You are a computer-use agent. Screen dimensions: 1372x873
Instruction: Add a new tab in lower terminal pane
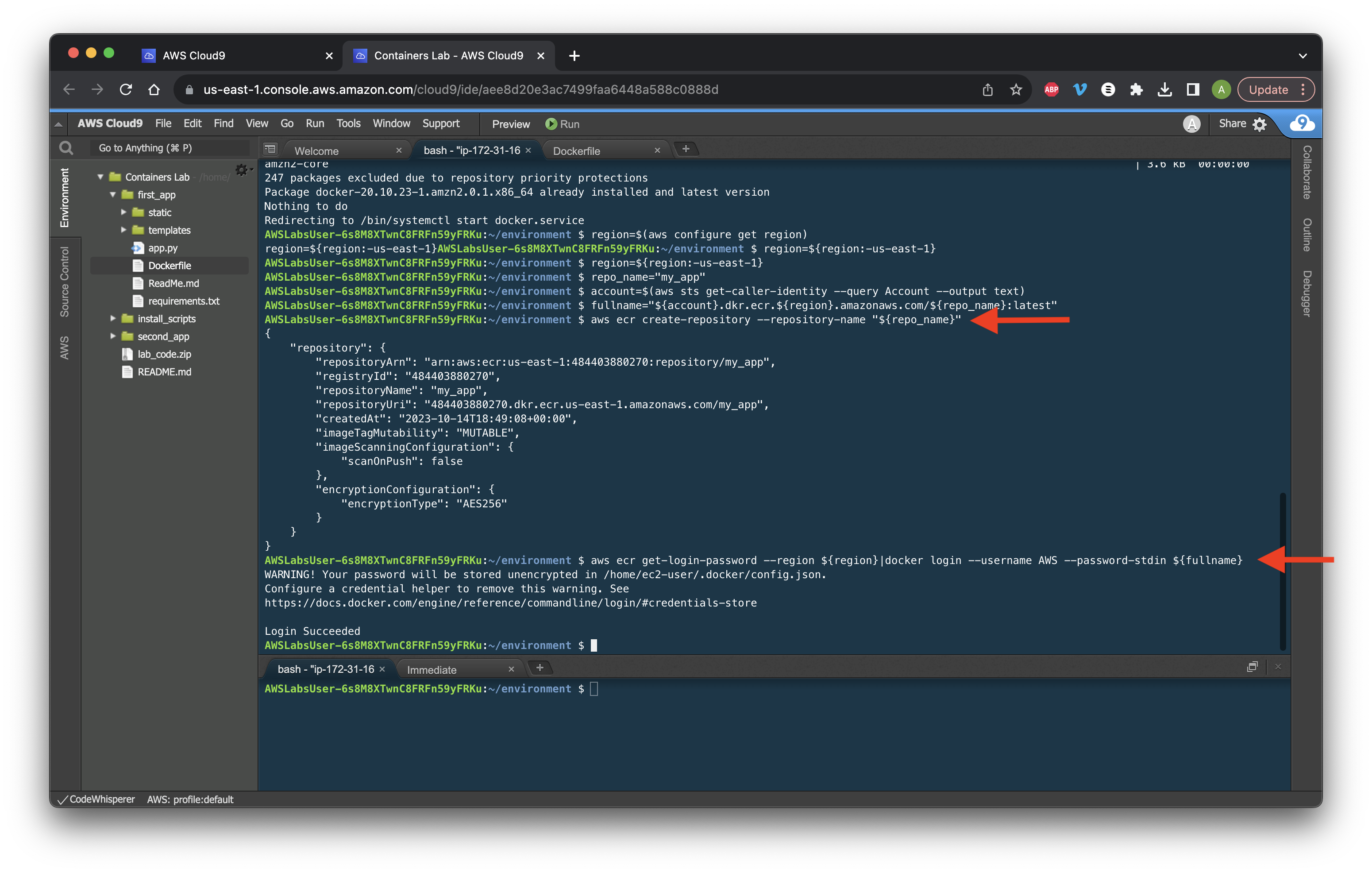pos(540,667)
